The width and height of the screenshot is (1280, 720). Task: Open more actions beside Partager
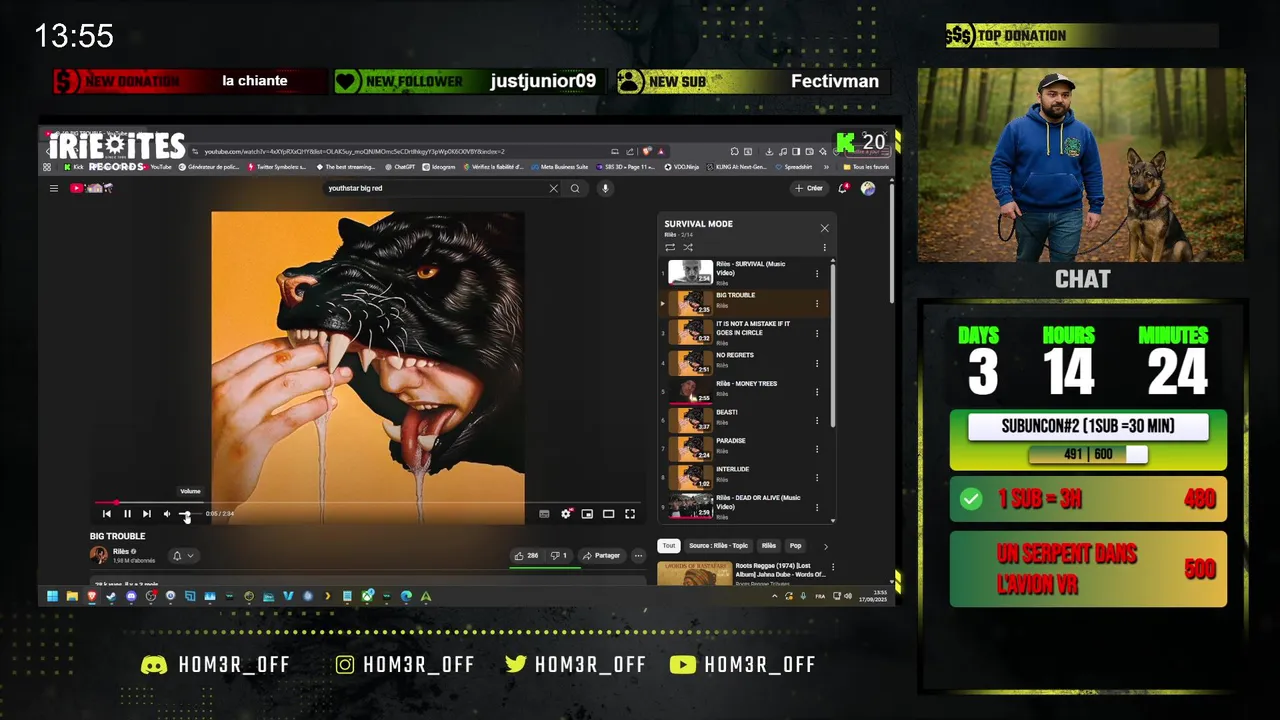point(638,556)
